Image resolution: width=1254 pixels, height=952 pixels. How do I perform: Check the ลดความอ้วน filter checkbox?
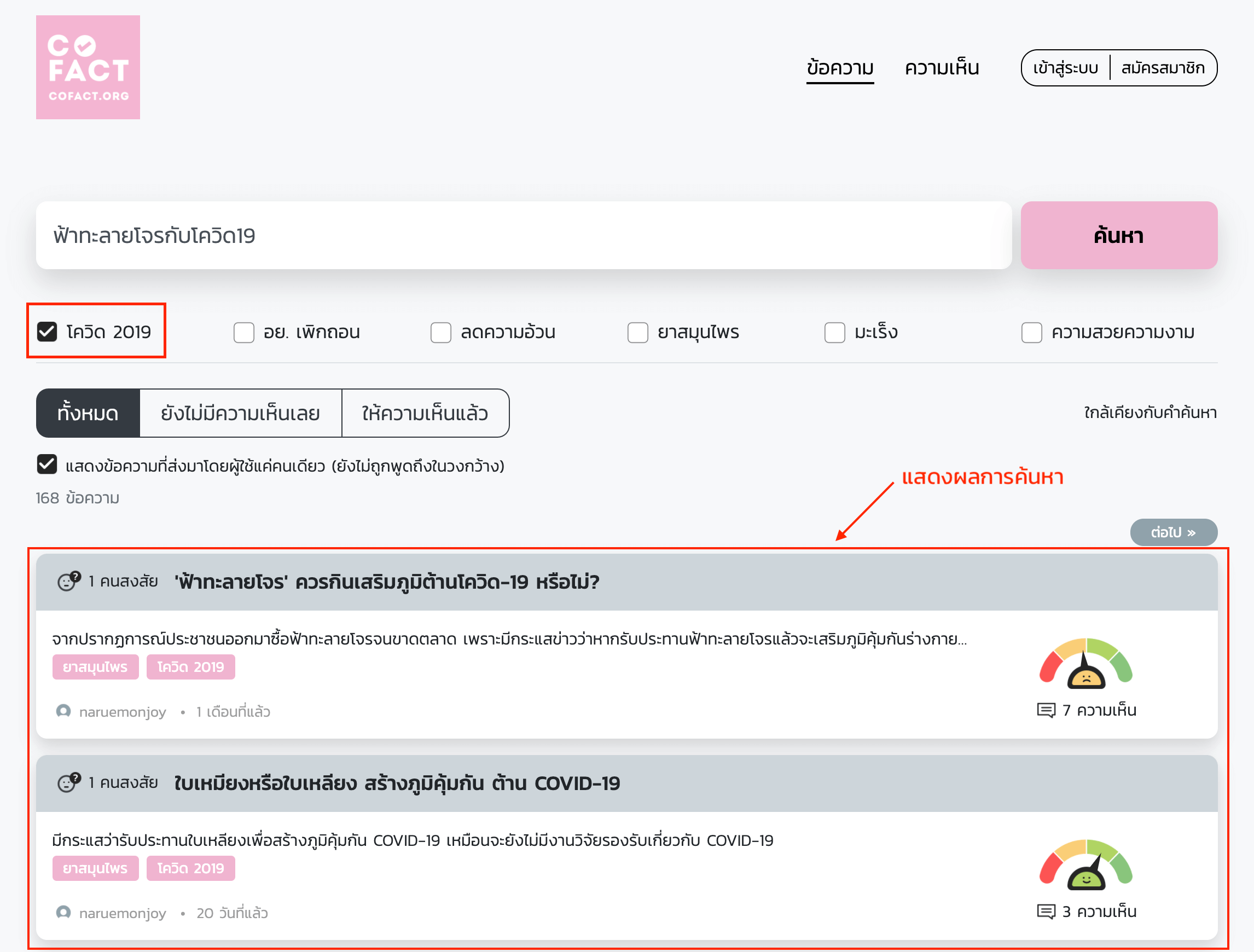pos(440,332)
